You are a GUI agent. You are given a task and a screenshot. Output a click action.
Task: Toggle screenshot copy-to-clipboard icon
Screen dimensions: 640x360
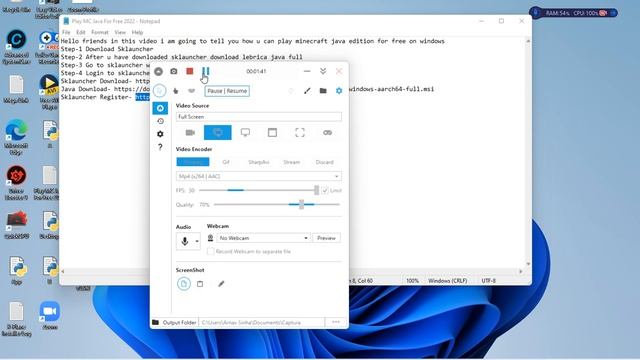200,284
